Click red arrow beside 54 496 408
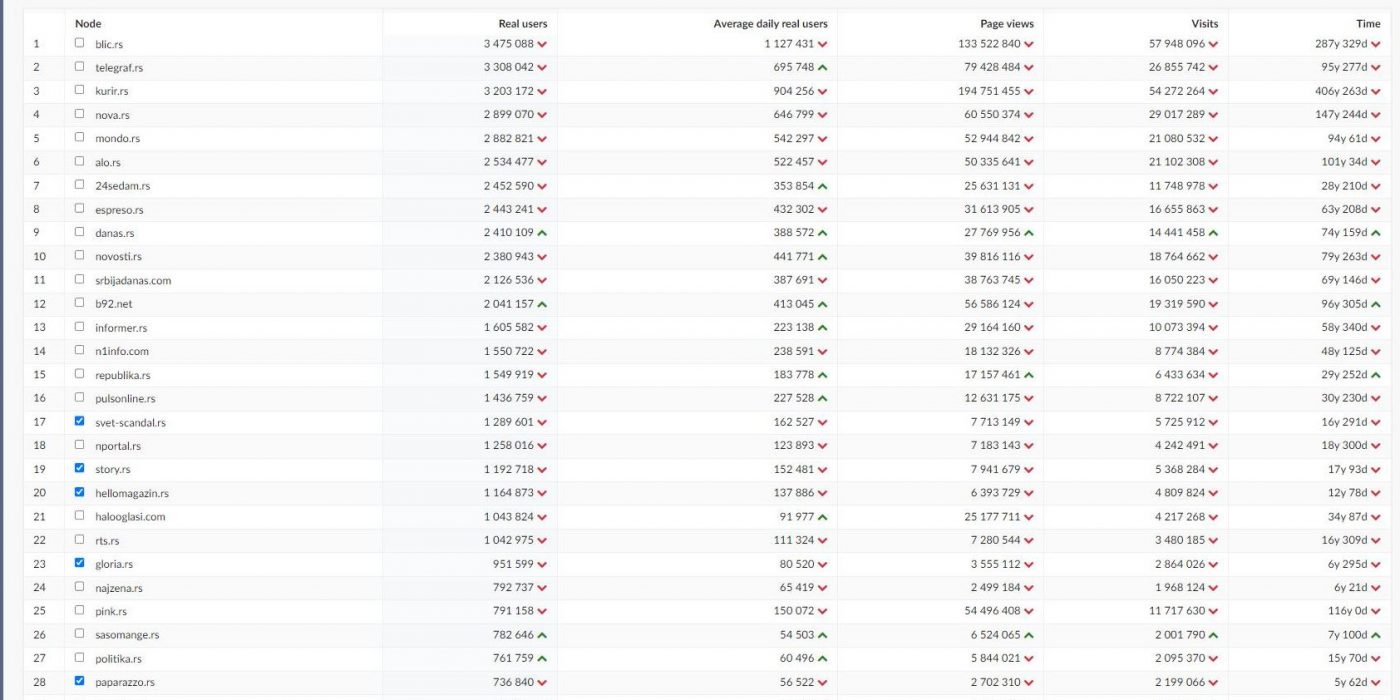Screen dimensions: 1400x700 click(1028, 612)
